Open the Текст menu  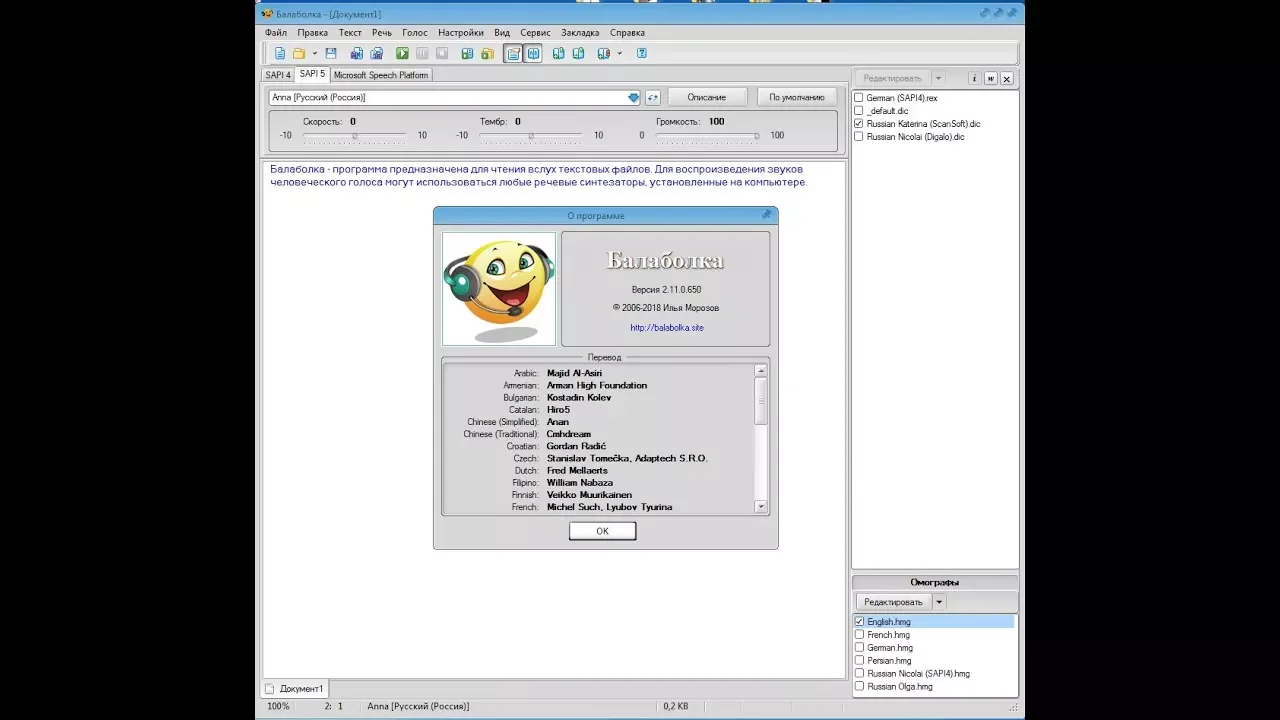click(350, 33)
